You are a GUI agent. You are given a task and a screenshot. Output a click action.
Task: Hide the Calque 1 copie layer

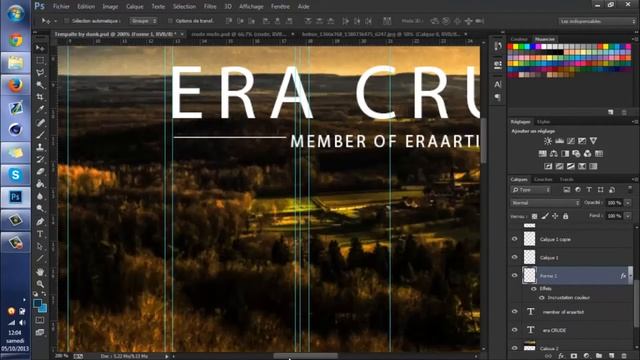click(515, 239)
